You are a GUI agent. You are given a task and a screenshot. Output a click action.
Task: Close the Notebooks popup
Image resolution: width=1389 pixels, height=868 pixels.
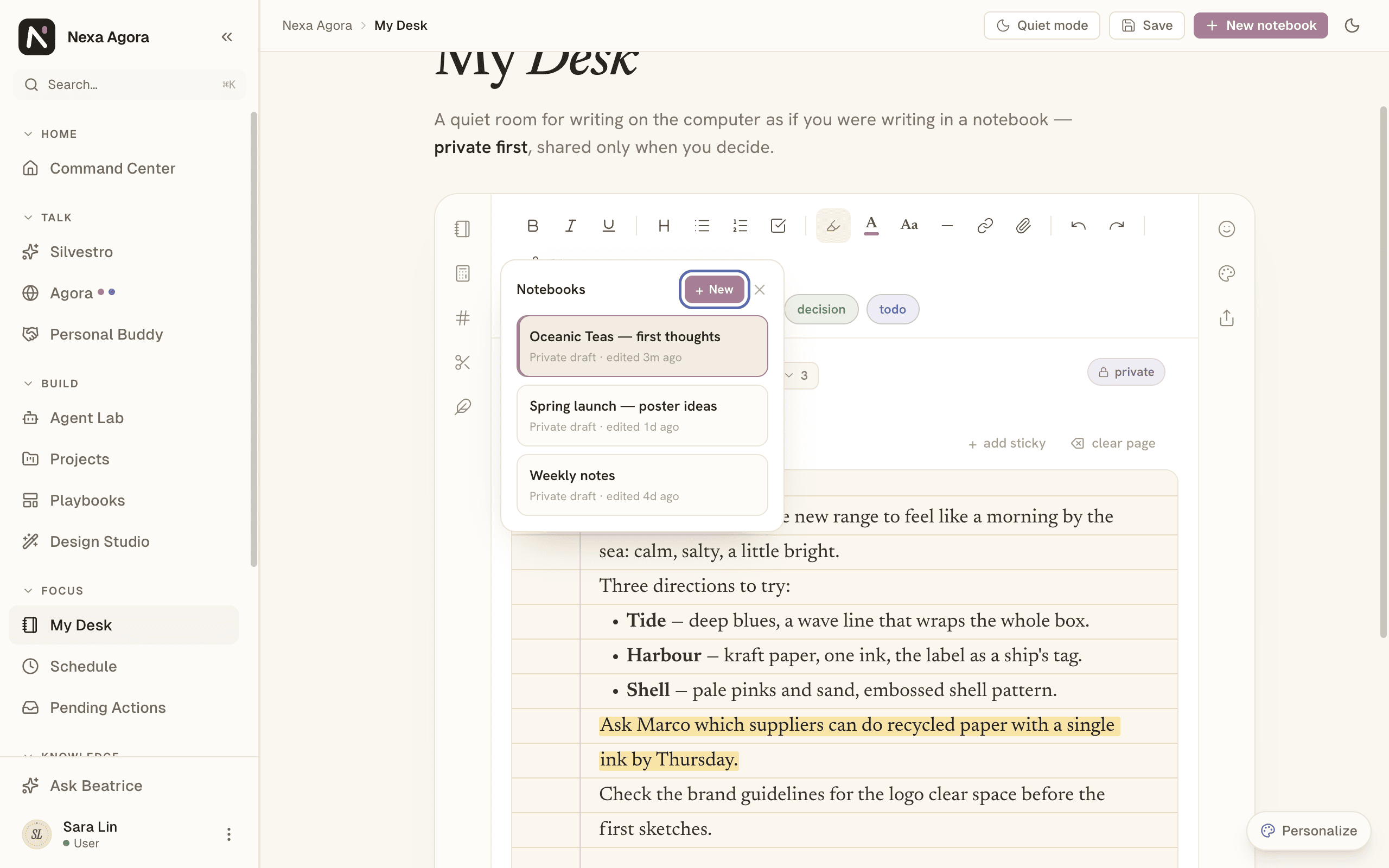[760, 290]
